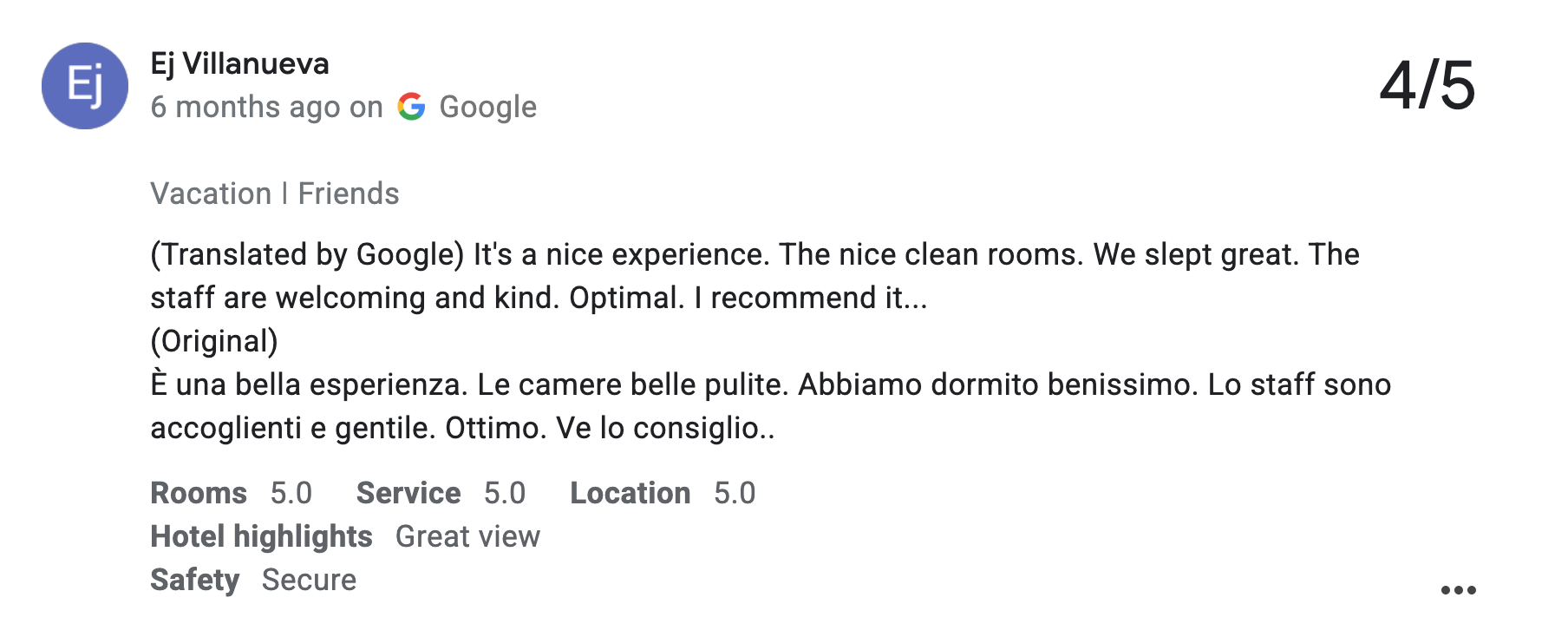Click the Google source text link
Screen dimensions: 1568x637
pos(487,107)
